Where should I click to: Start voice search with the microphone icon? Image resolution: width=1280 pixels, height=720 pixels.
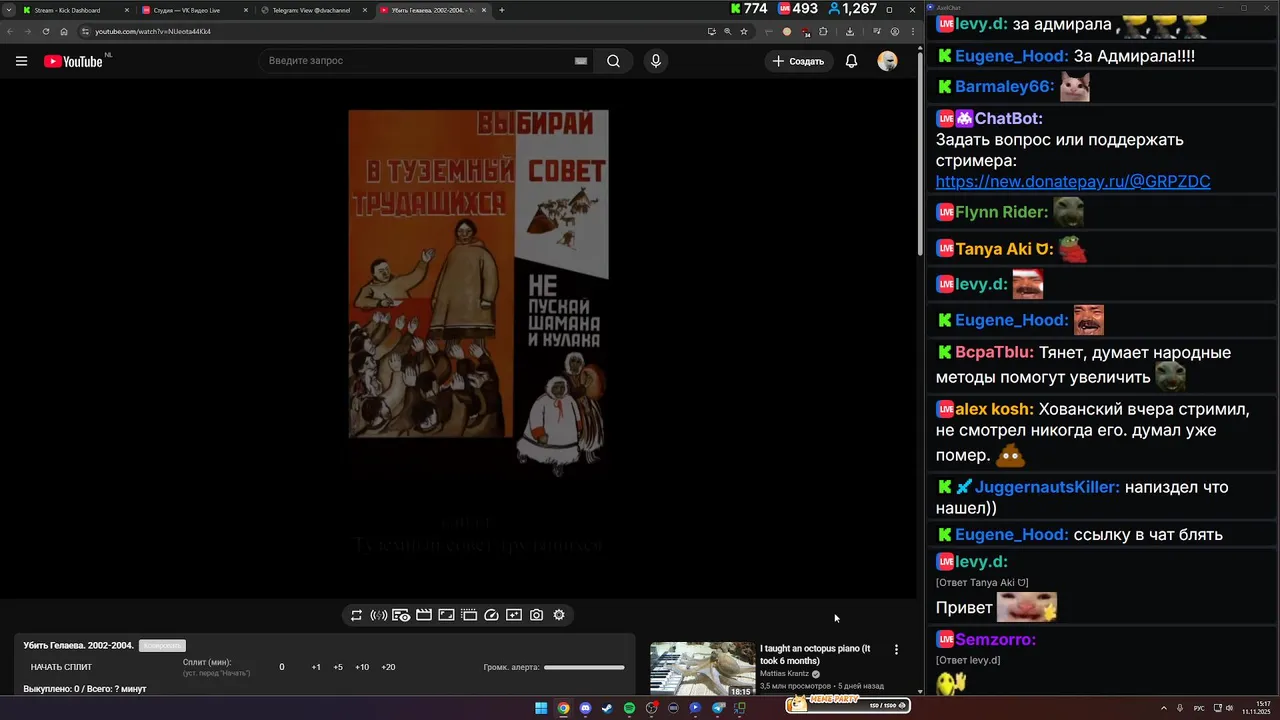(x=656, y=61)
